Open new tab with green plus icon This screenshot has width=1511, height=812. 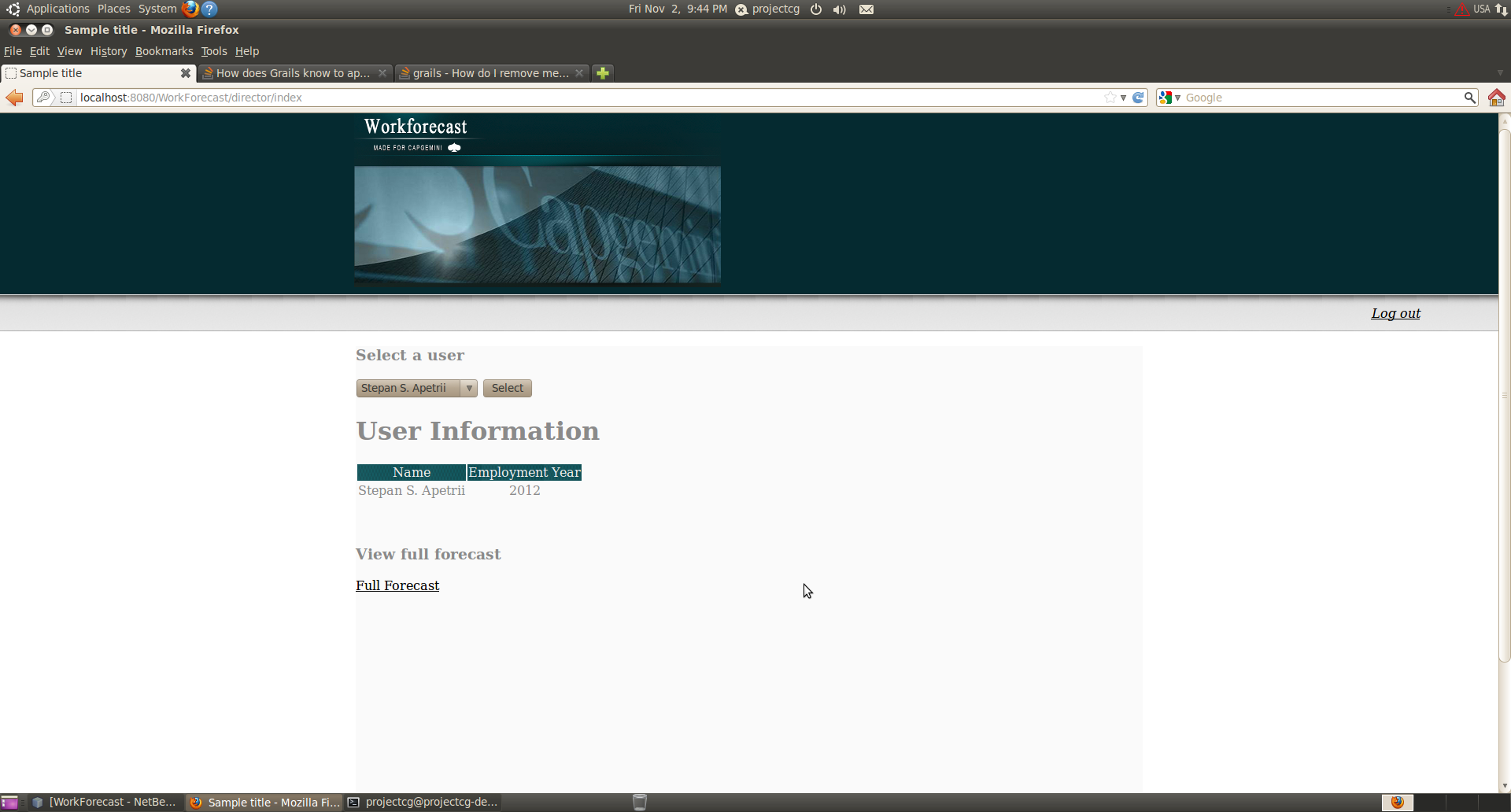(603, 73)
